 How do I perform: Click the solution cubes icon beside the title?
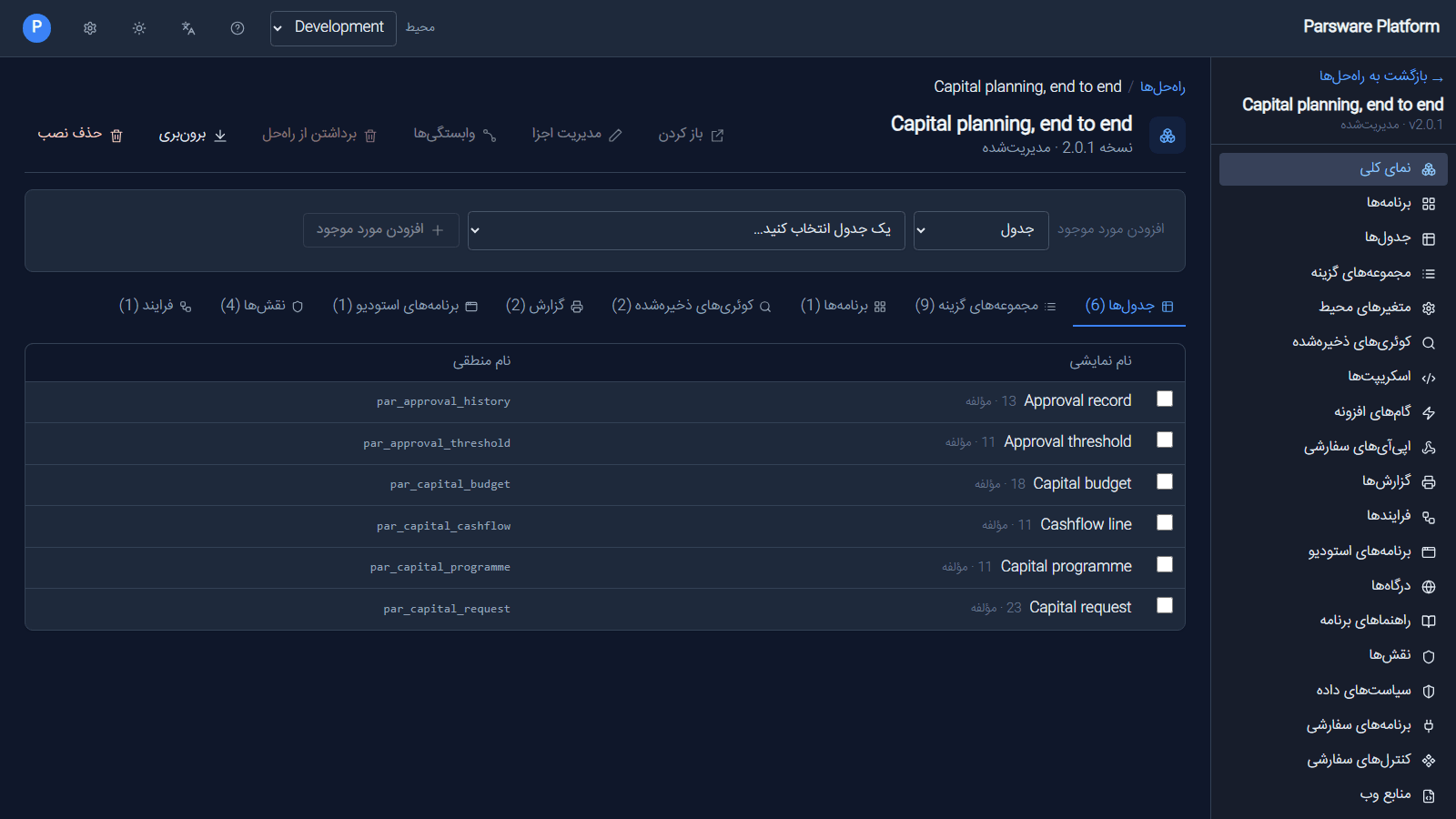tap(1168, 136)
